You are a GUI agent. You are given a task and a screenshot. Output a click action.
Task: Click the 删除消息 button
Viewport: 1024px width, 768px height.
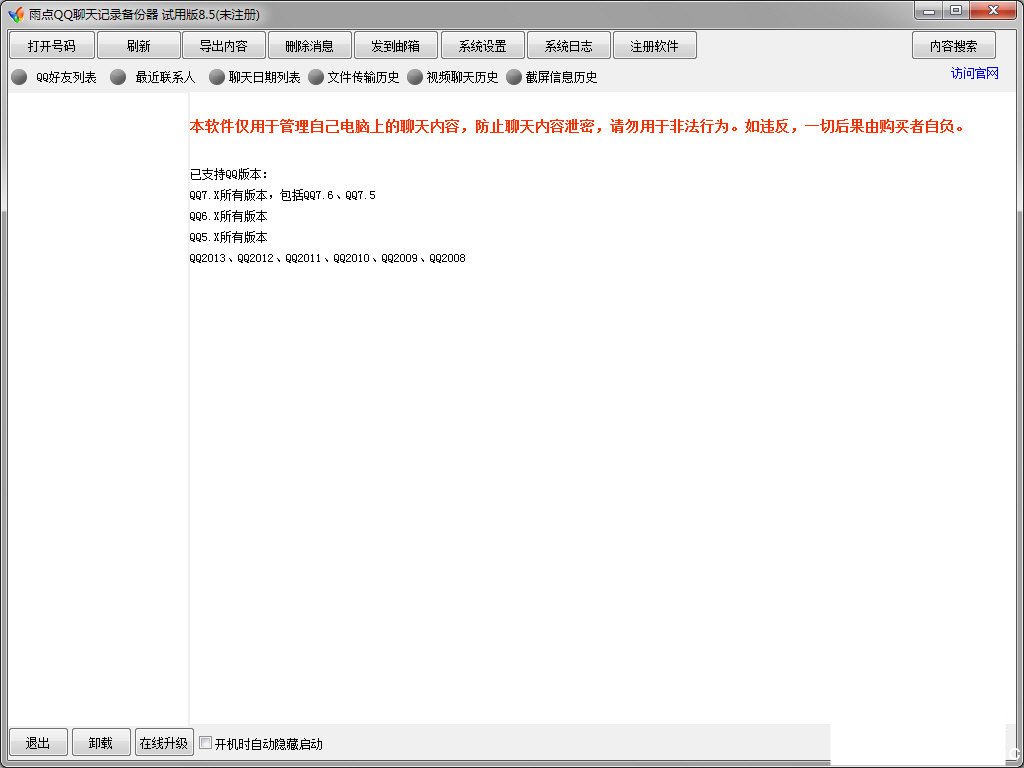pos(309,46)
